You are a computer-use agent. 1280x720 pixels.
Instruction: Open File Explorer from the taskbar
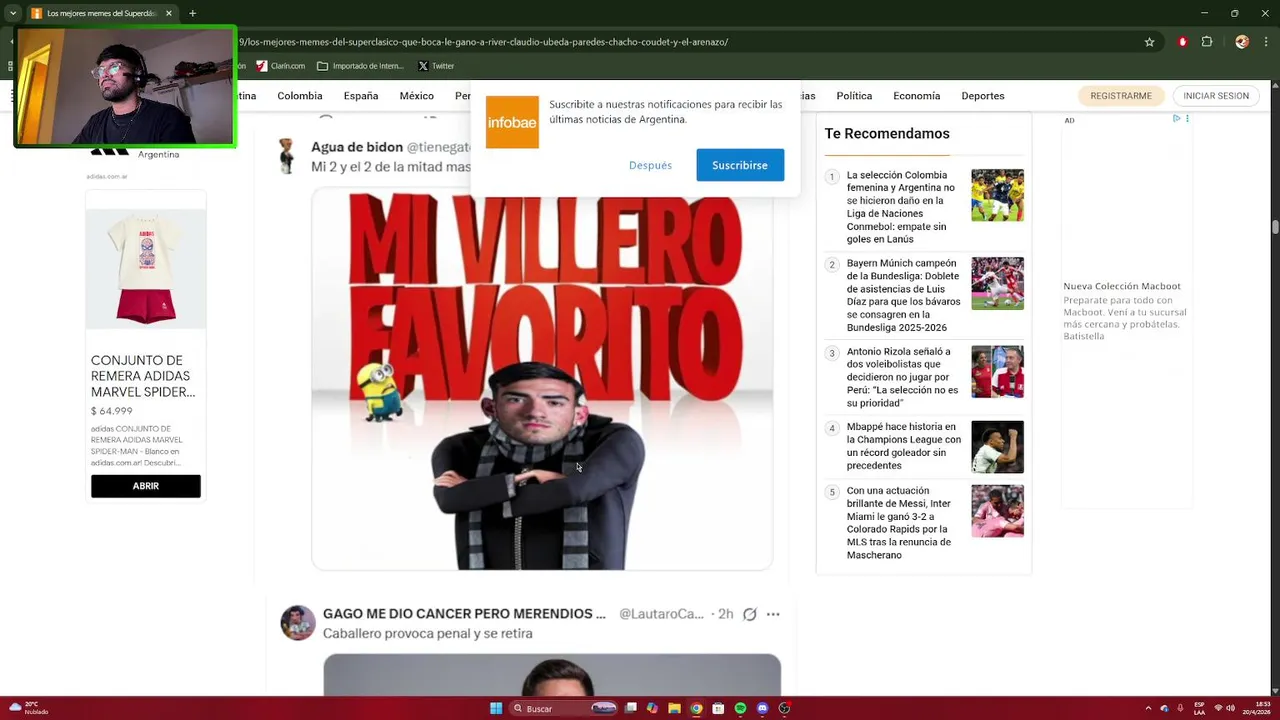674,708
